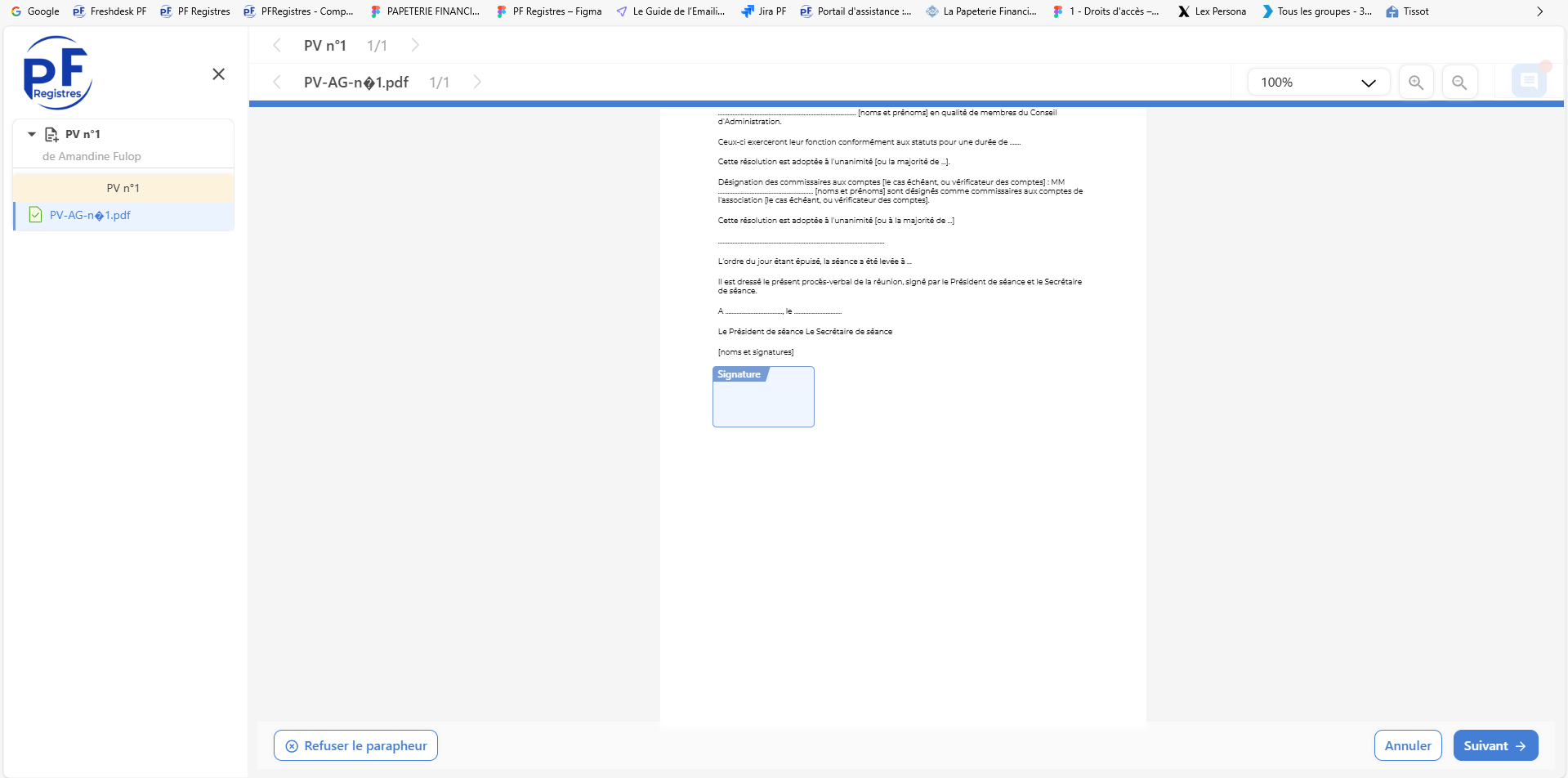
Task: Open the comments chat bubble icon
Action: 1529,81
